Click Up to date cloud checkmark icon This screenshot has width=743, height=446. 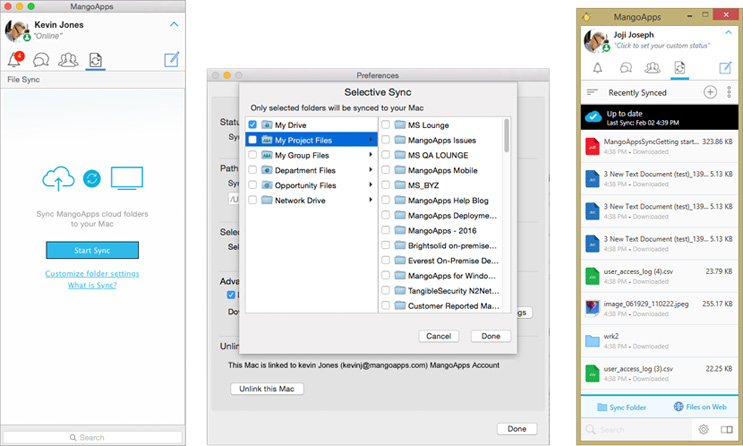click(593, 116)
